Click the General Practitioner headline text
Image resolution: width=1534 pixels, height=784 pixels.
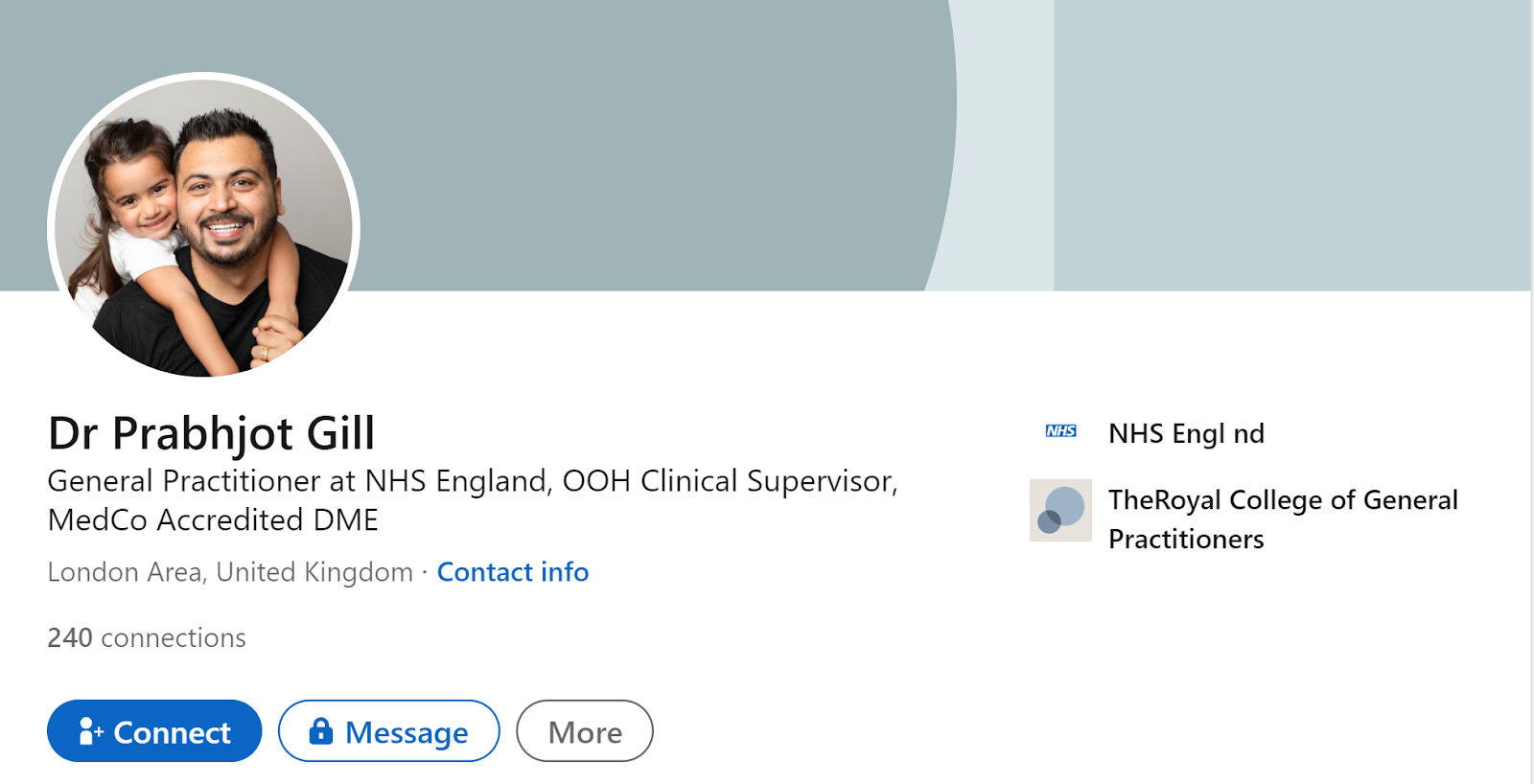pos(472,481)
